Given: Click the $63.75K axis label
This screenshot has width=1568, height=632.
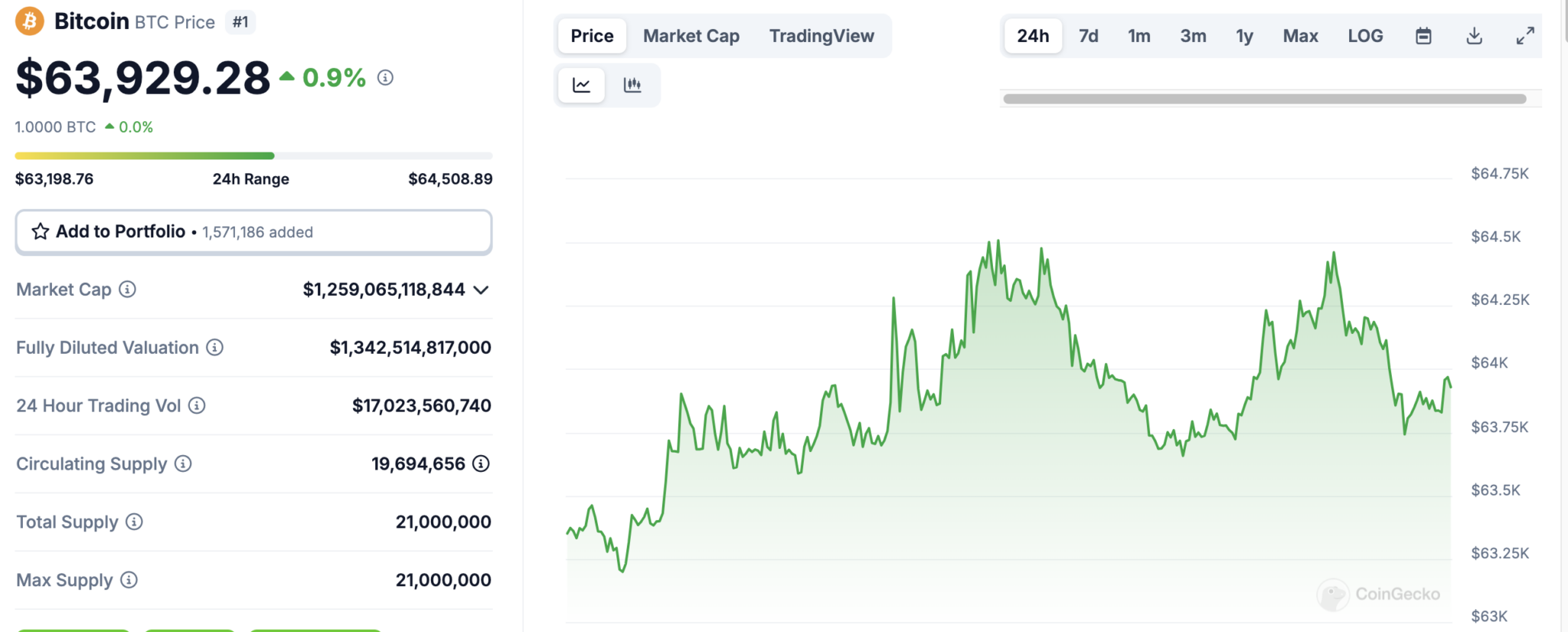Looking at the screenshot, I should 1499,427.
